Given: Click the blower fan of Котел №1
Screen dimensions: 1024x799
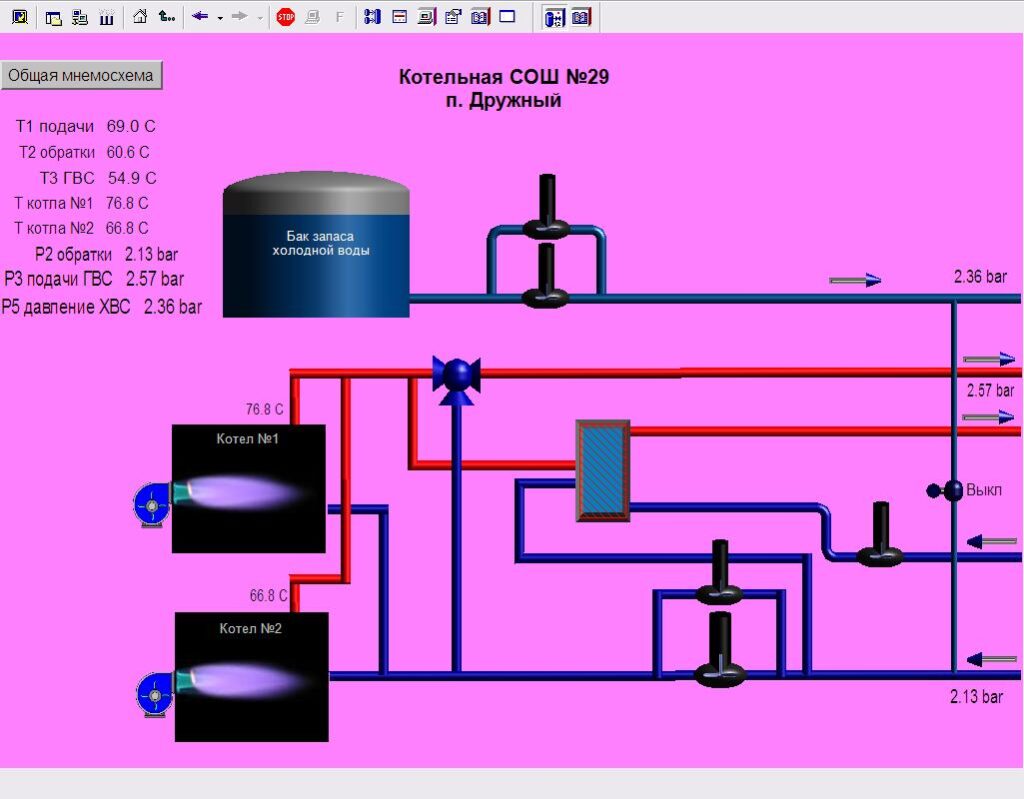Looking at the screenshot, I should 152,504.
